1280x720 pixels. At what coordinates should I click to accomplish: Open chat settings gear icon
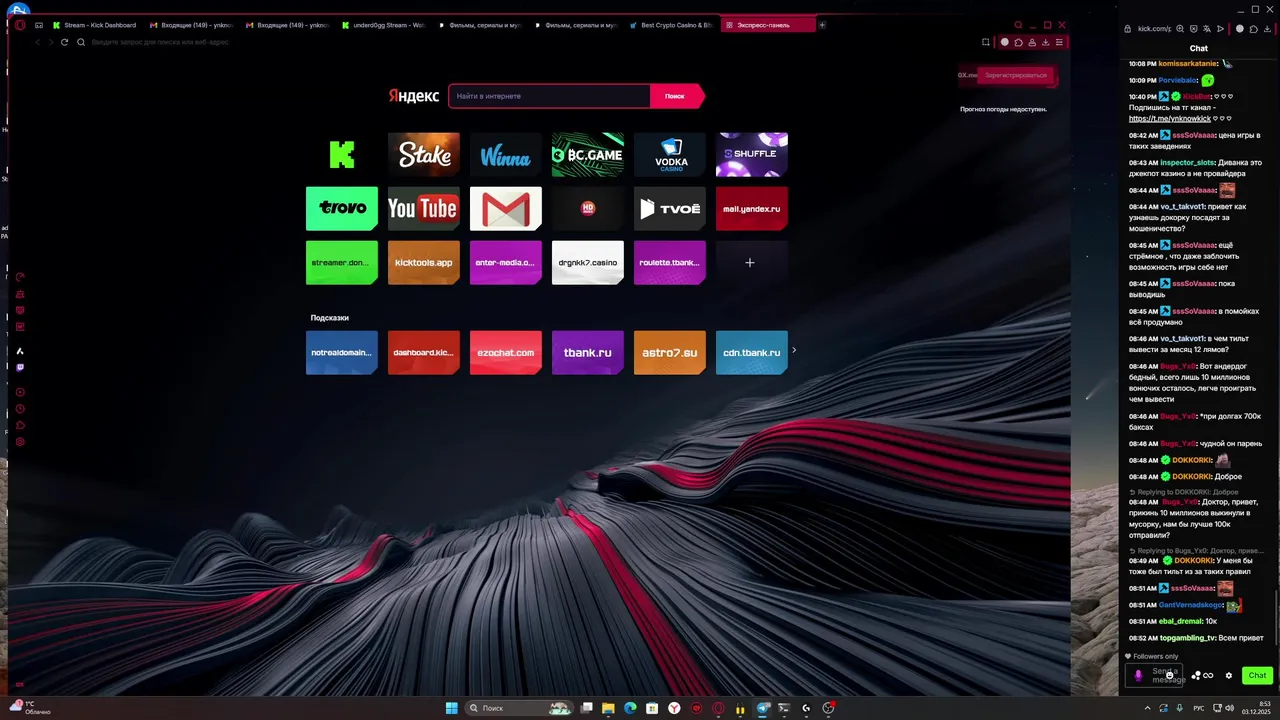(x=1229, y=675)
